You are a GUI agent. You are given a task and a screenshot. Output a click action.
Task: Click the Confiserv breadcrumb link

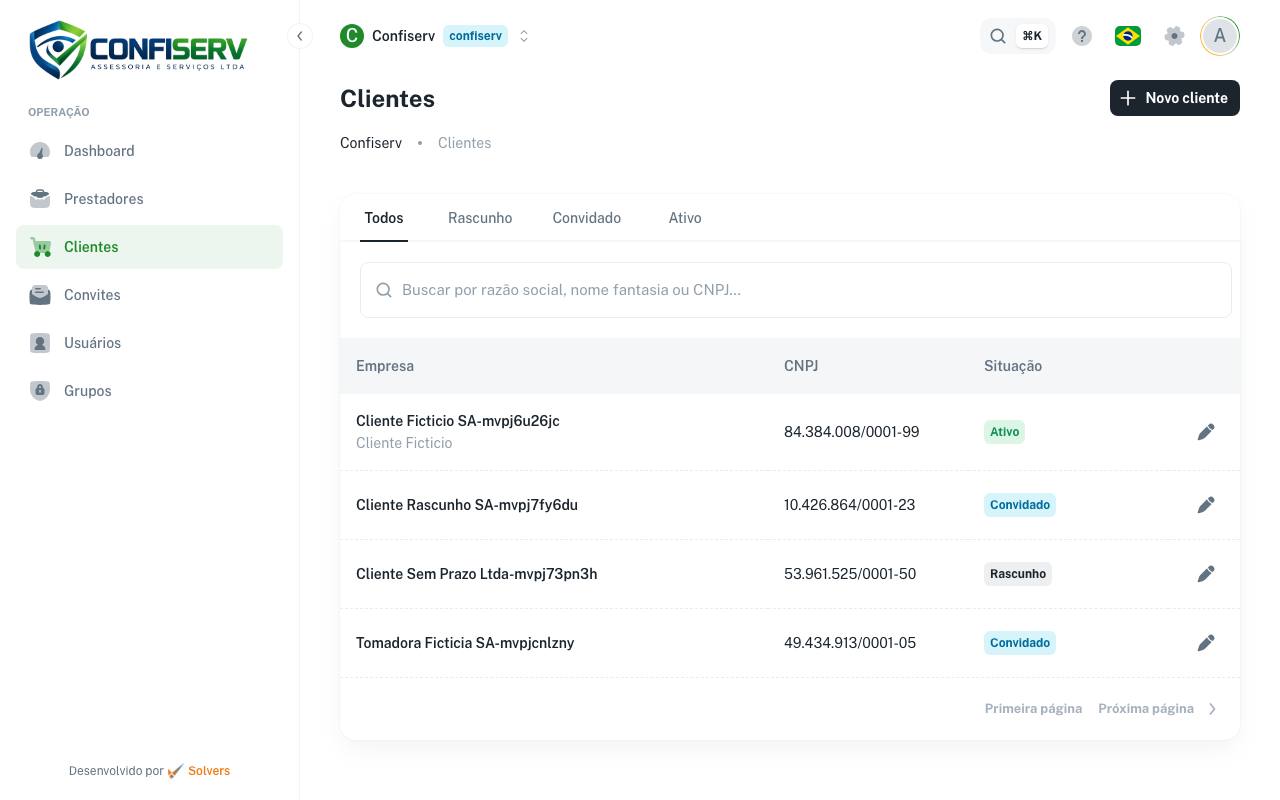pos(371,143)
